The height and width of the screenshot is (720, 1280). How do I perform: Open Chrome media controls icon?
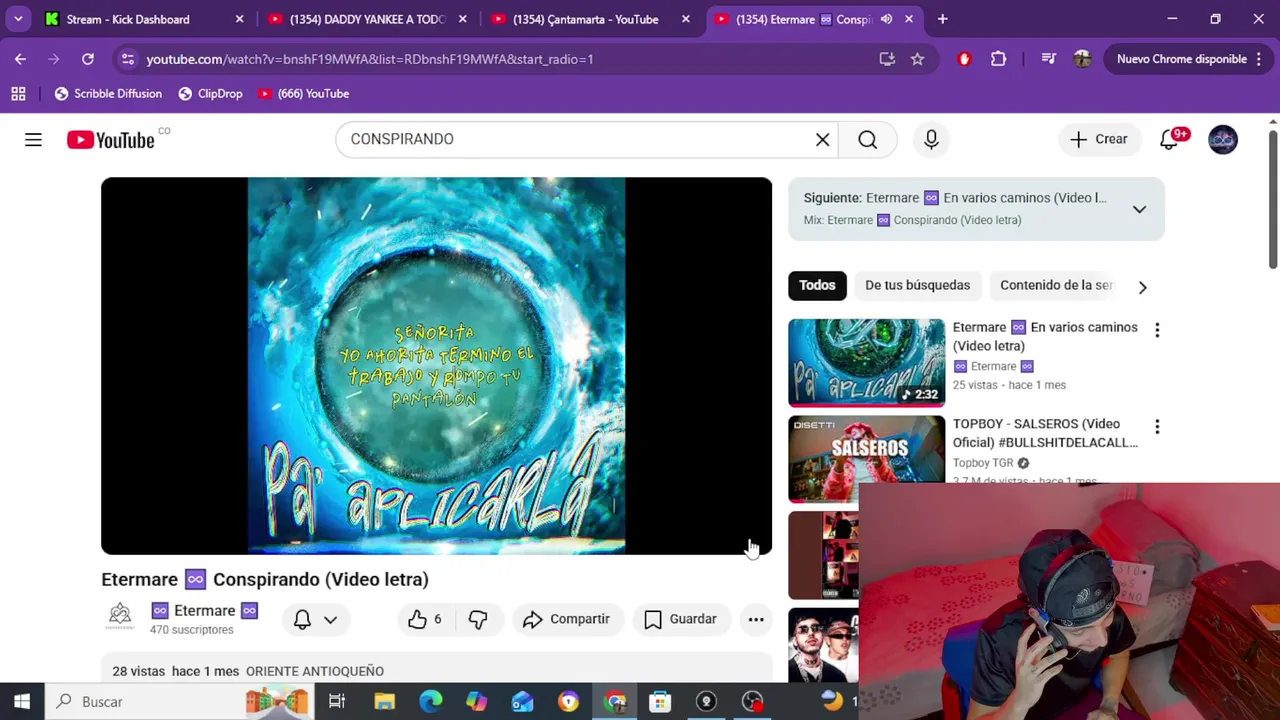[1048, 59]
